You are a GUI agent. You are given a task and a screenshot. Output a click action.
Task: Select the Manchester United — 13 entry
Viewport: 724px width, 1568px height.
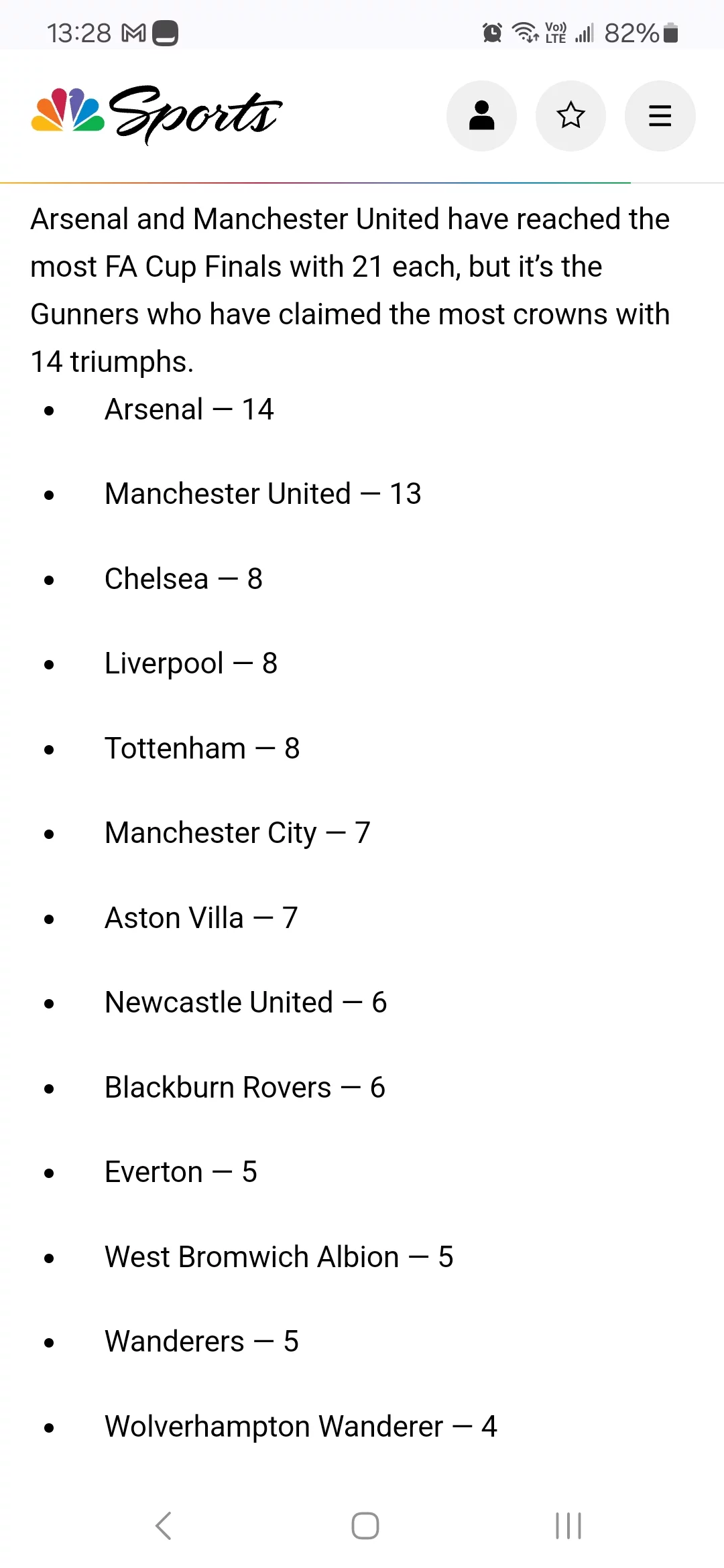click(x=263, y=494)
